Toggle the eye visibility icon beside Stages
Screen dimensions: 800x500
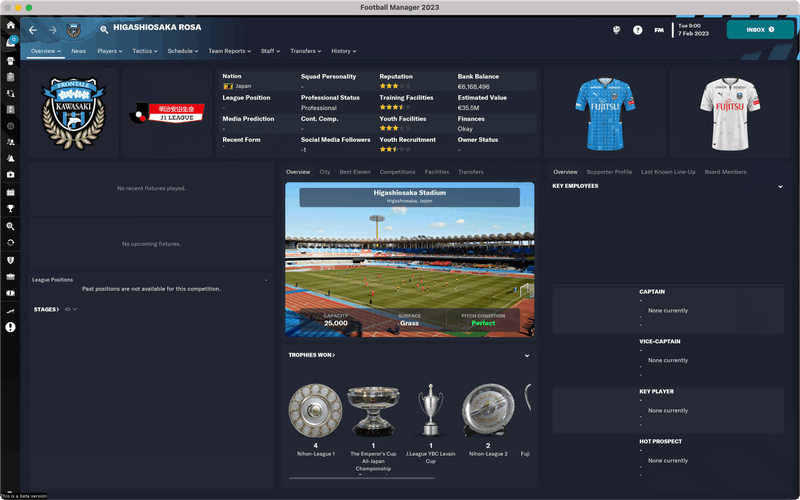pyautogui.click(x=67, y=309)
